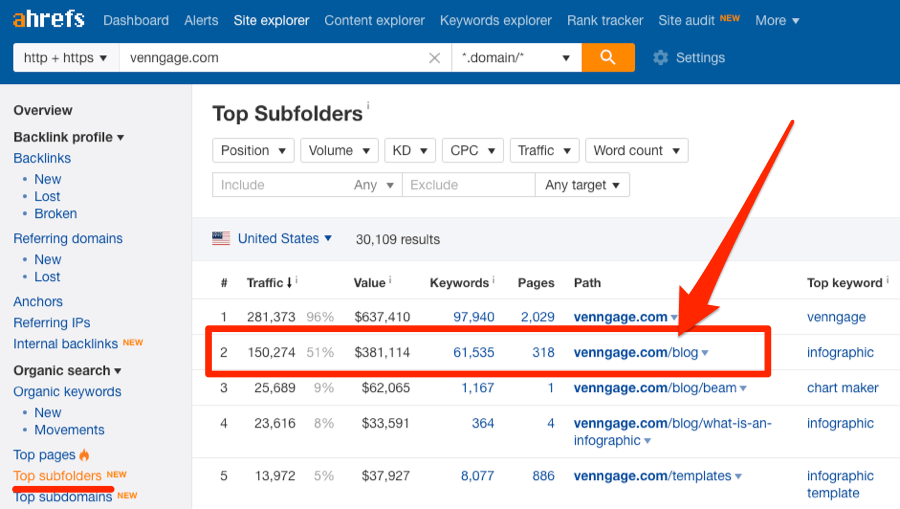Open Broken backlinks
900x509 pixels.
pyautogui.click(x=56, y=213)
